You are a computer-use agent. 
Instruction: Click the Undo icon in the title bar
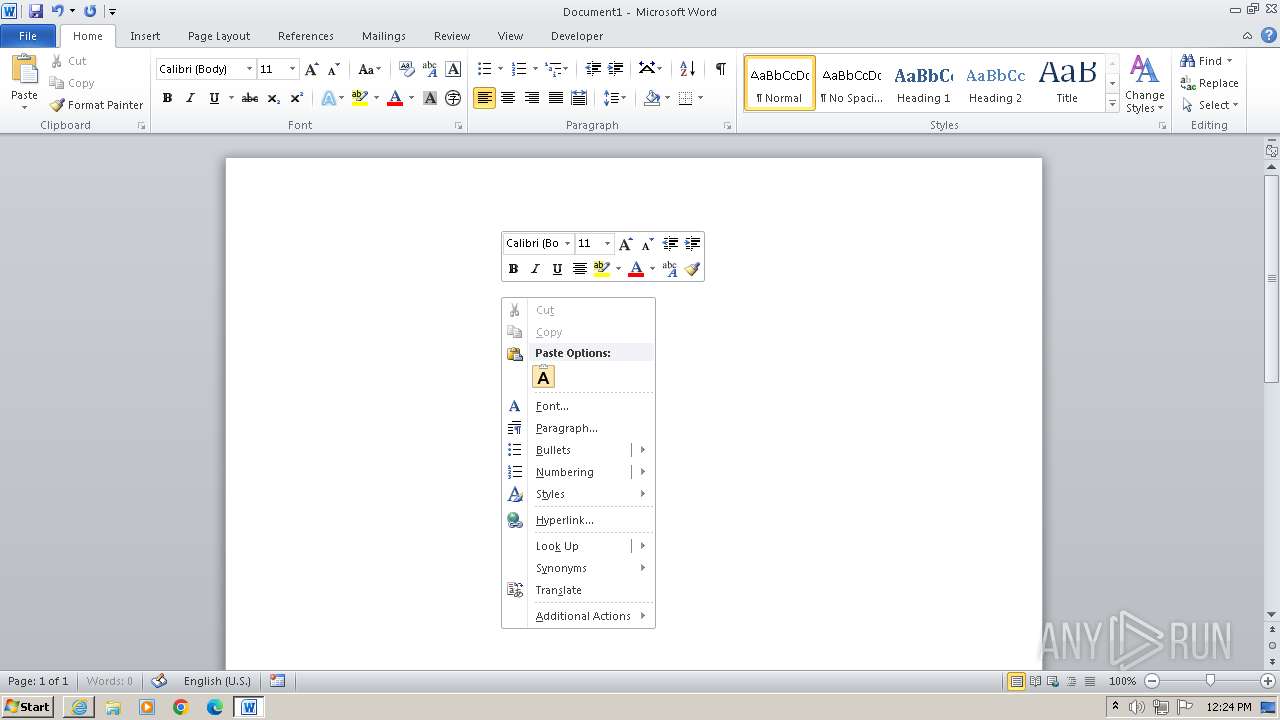(57, 11)
